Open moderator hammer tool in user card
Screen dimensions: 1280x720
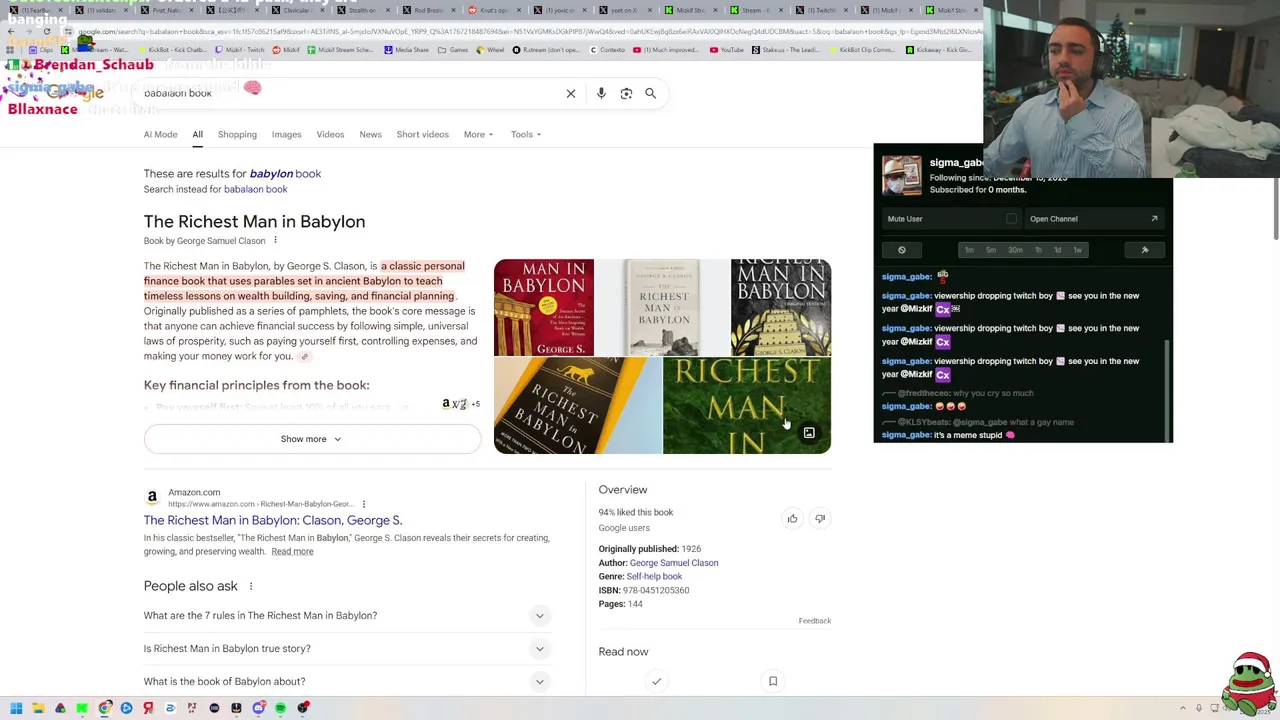click(x=1145, y=250)
